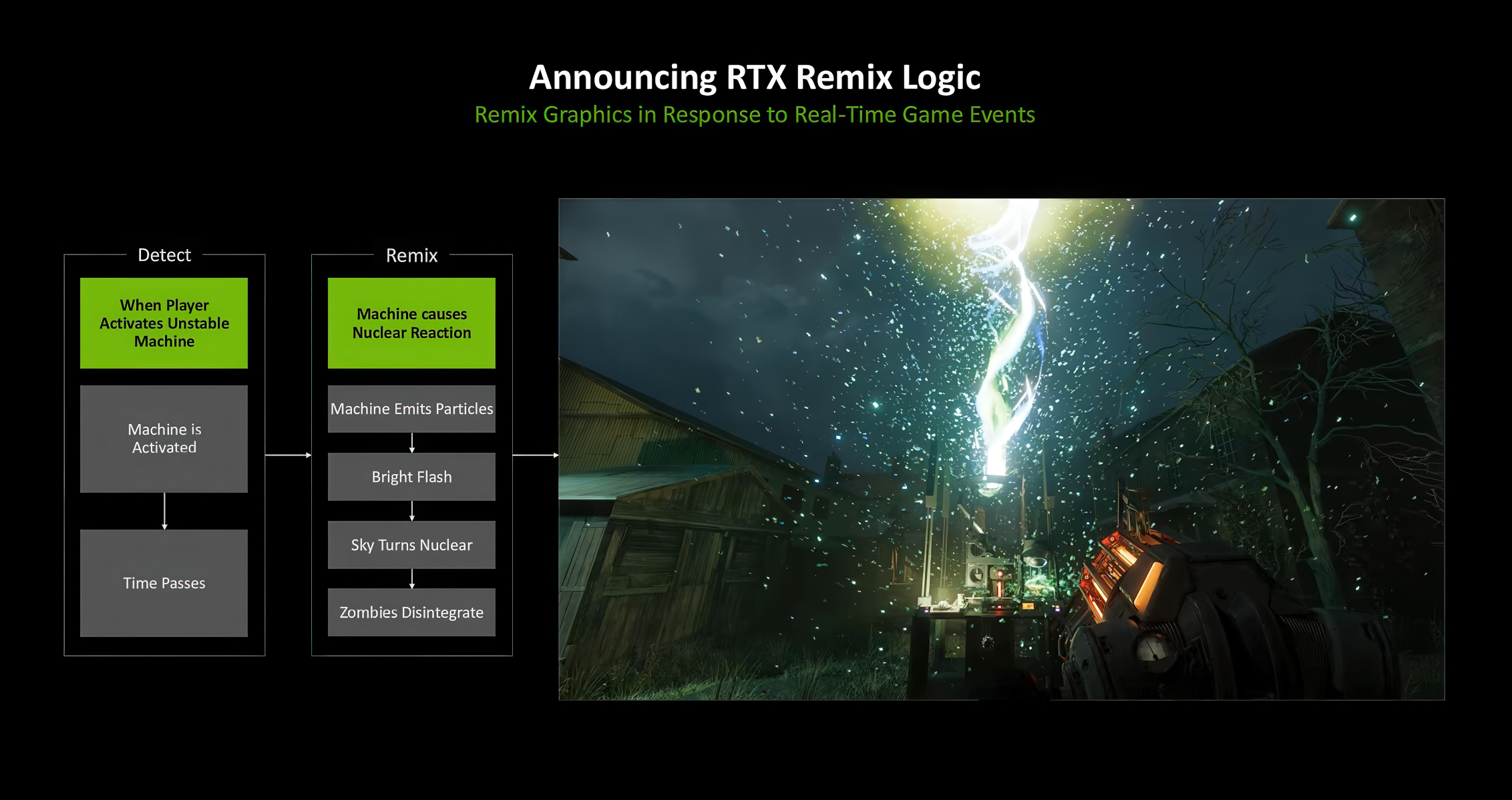Click the 'Zombies Disintegrate' effect step
This screenshot has height=800, width=1512.
(x=411, y=612)
